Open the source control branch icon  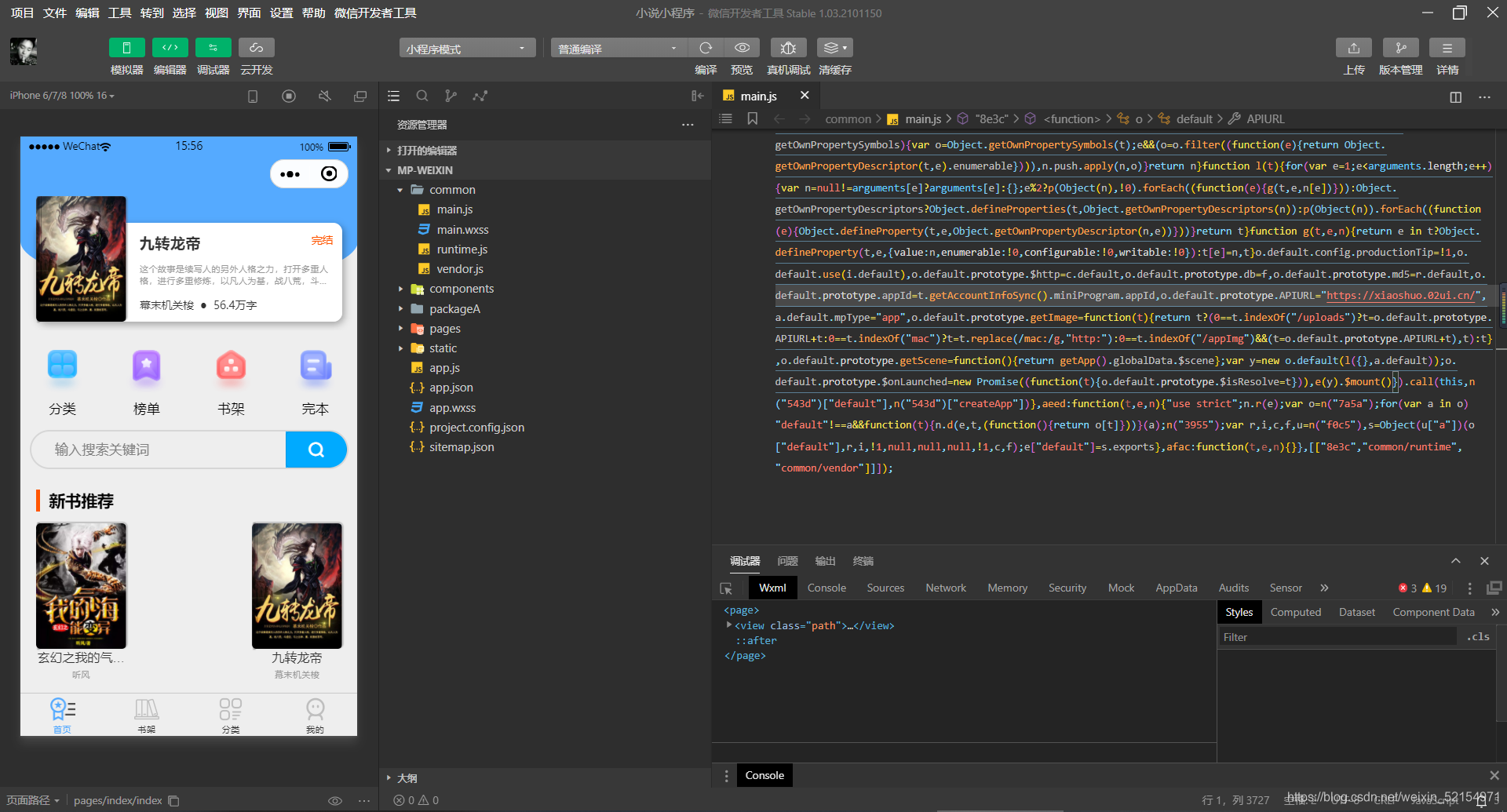click(x=451, y=96)
